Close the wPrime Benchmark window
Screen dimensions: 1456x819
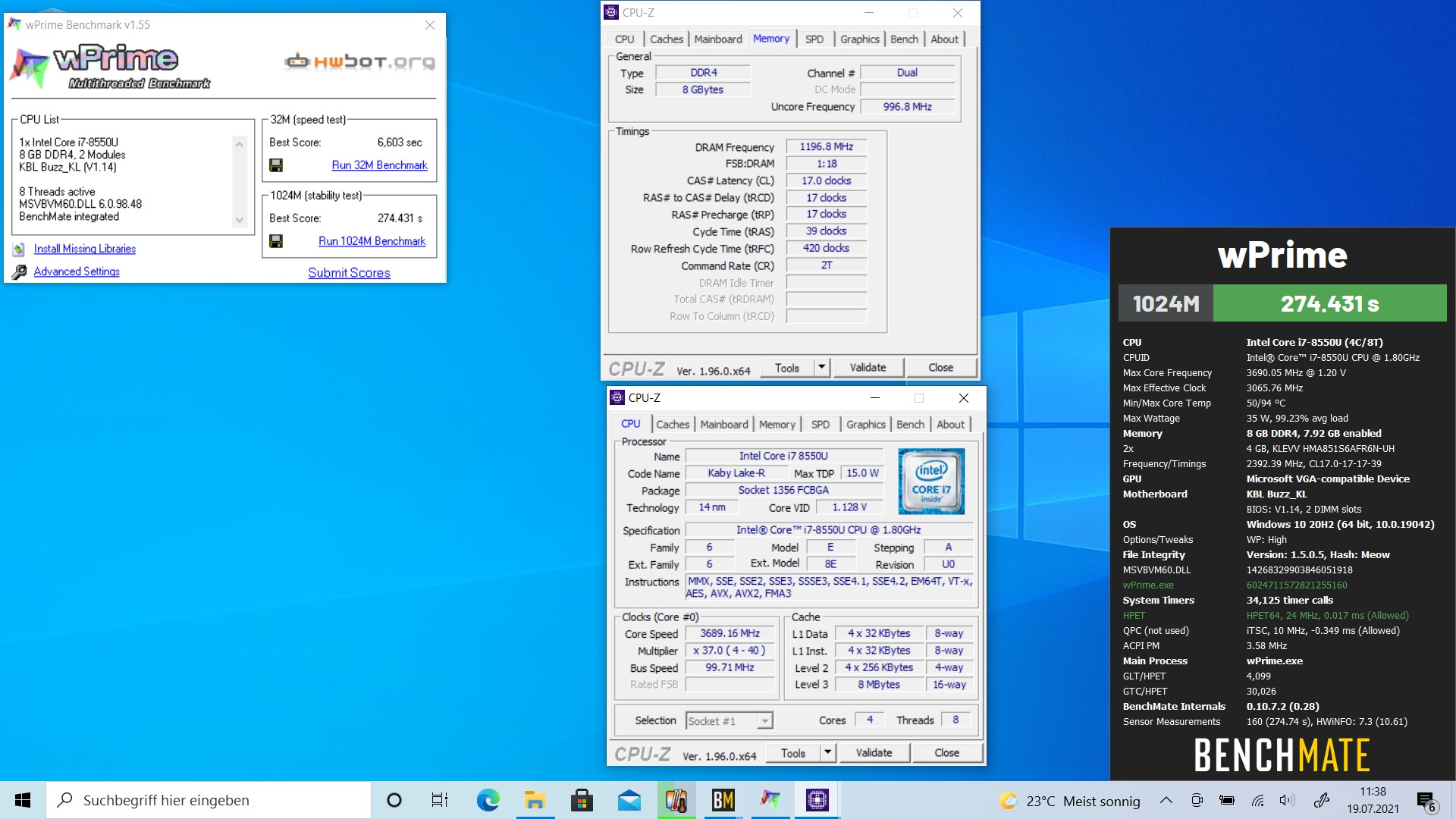[430, 25]
